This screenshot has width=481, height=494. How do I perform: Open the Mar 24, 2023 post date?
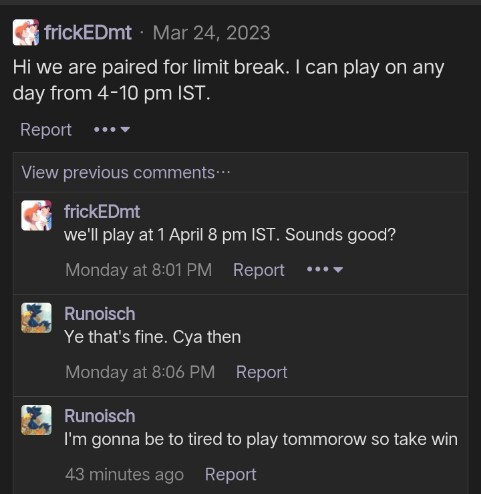pos(211,33)
